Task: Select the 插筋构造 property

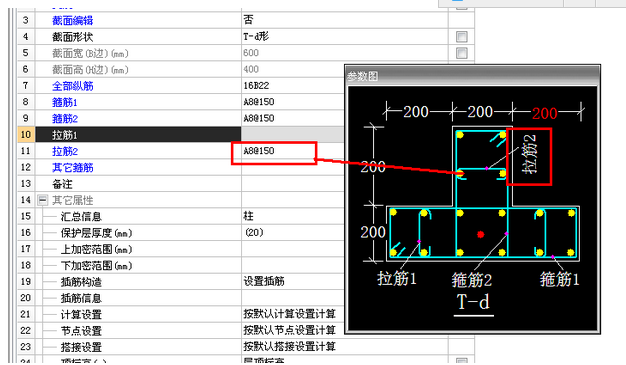Action: (81, 282)
